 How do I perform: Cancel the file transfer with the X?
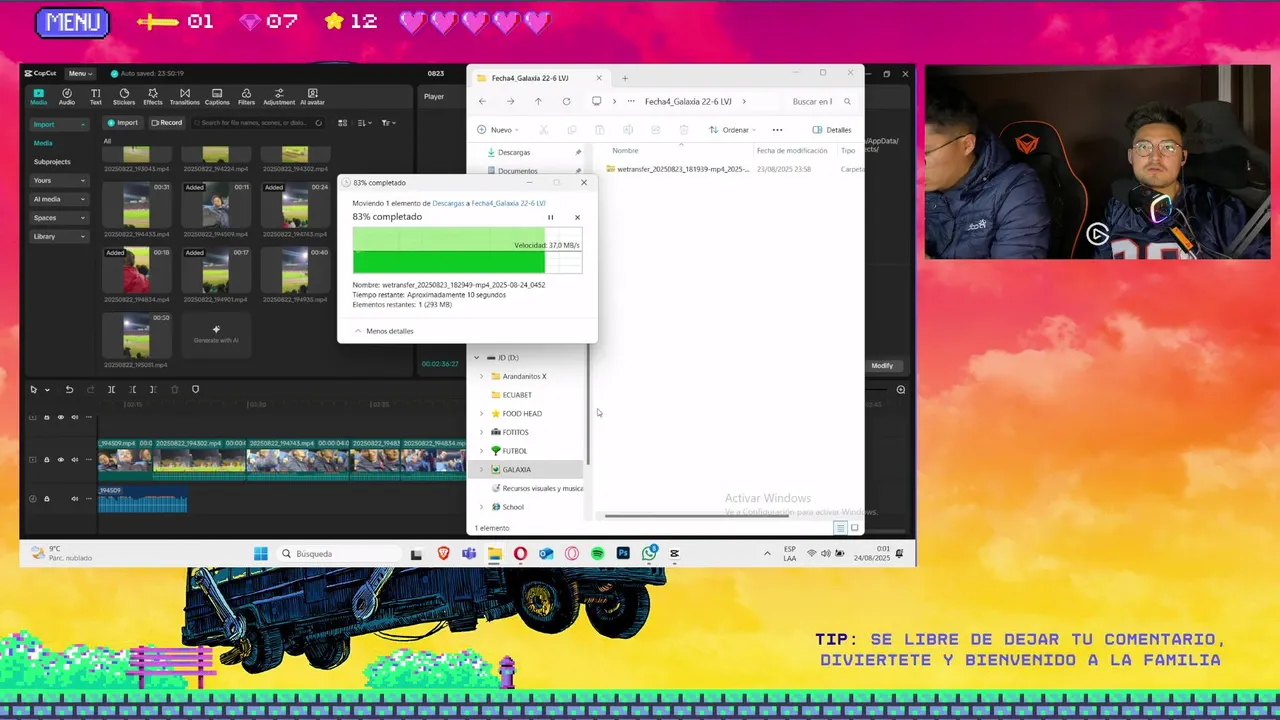coord(577,217)
